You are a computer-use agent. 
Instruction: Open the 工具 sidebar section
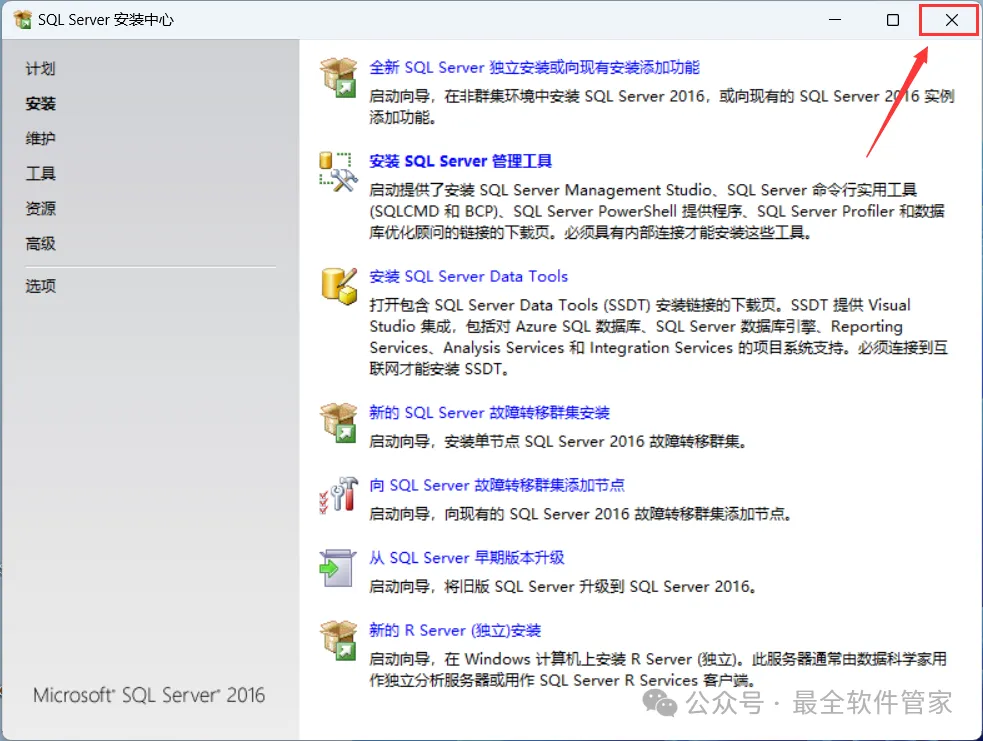(41, 174)
